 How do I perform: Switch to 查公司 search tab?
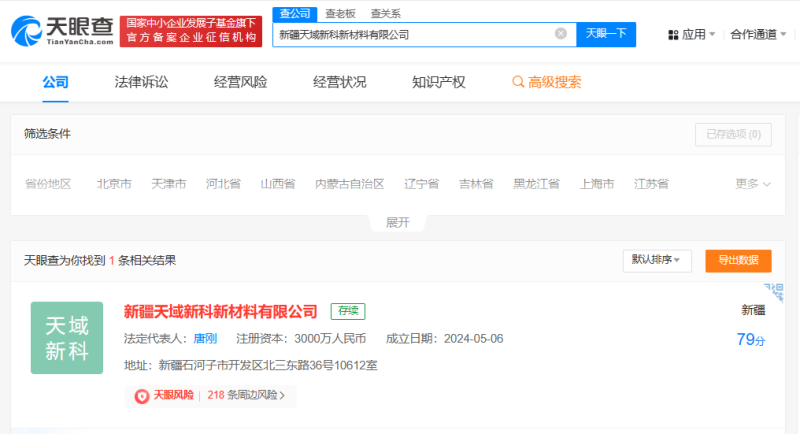coord(295,14)
